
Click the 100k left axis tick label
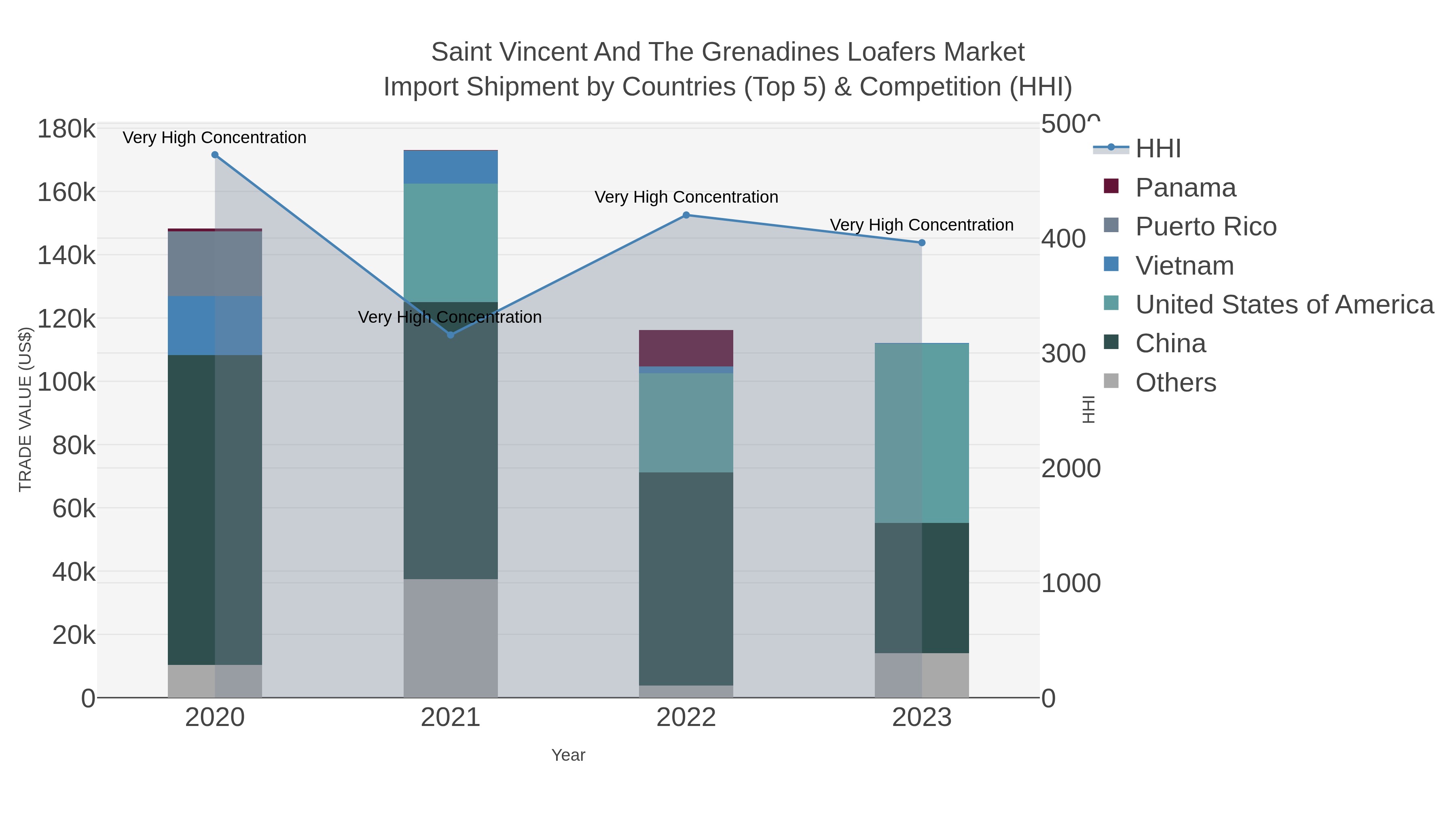click(67, 382)
